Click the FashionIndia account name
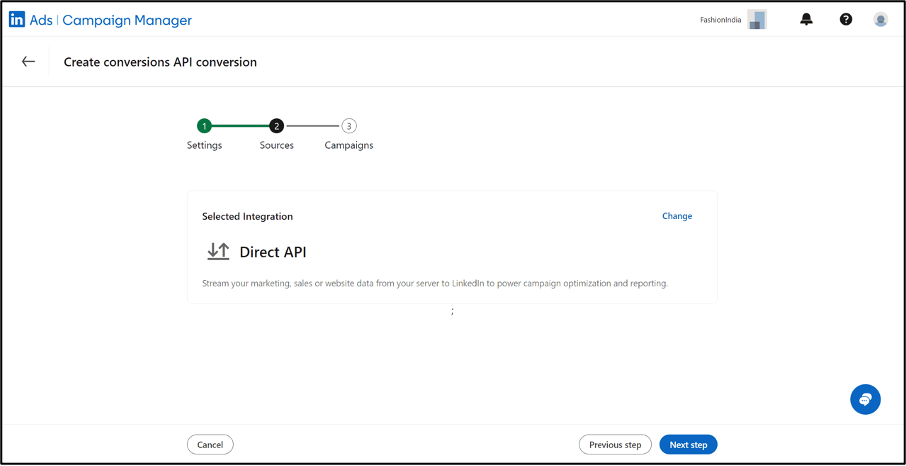906x466 pixels. 721,20
